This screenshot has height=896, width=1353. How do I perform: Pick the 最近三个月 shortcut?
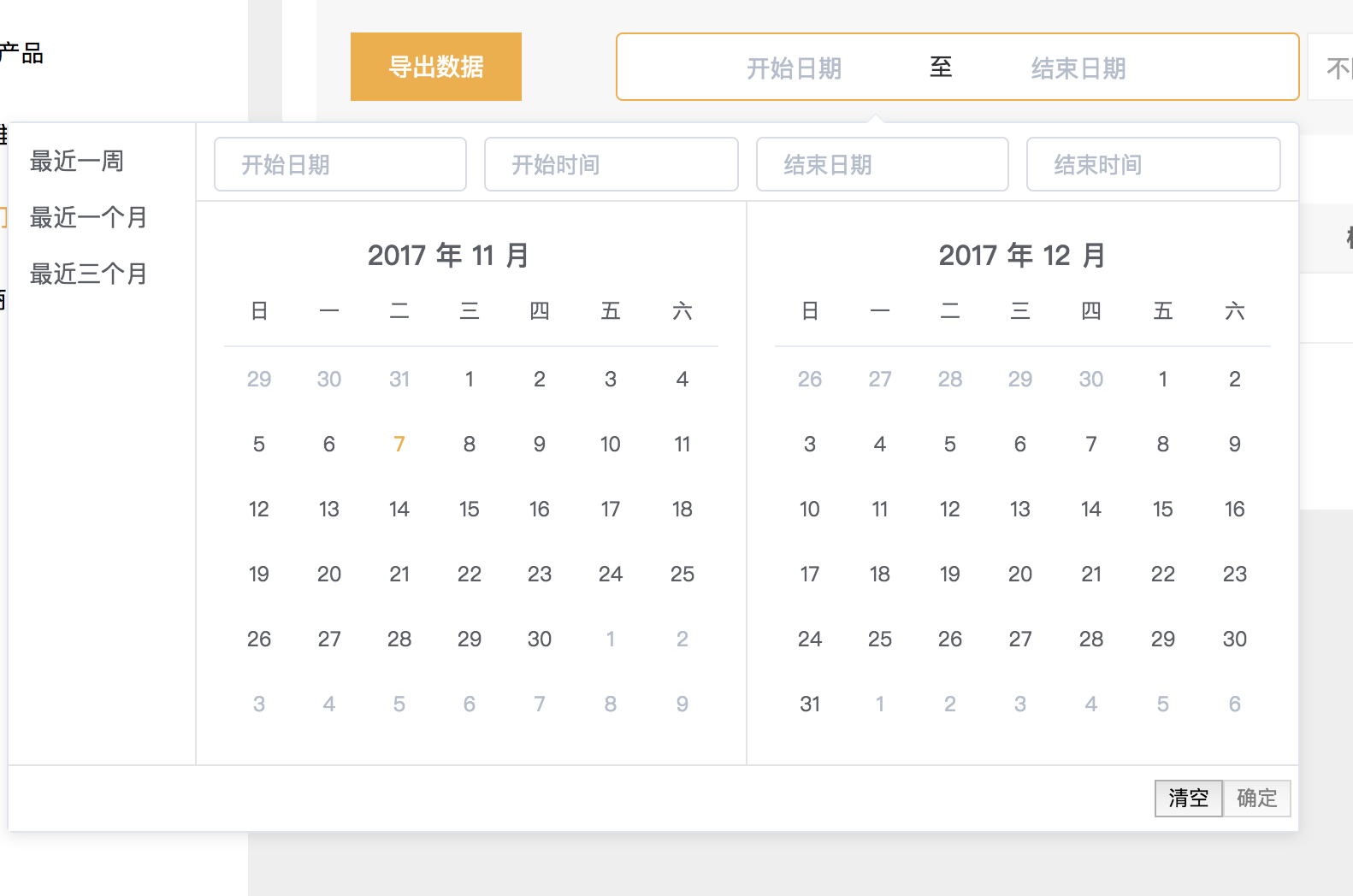[88, 274]
